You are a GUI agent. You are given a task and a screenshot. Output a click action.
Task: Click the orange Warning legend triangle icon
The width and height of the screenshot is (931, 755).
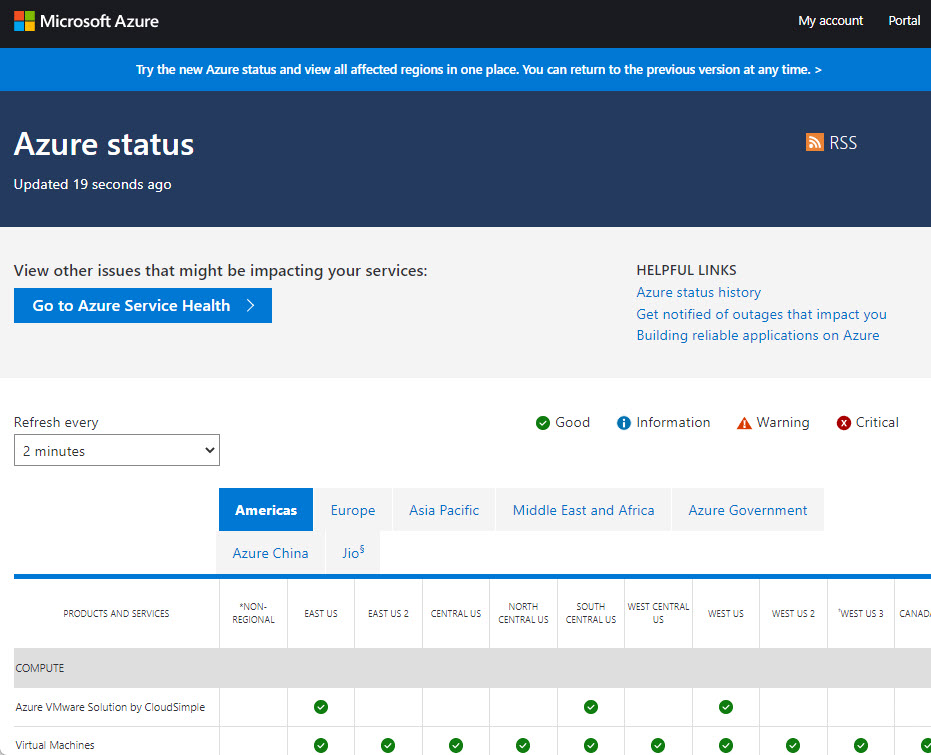744,423
